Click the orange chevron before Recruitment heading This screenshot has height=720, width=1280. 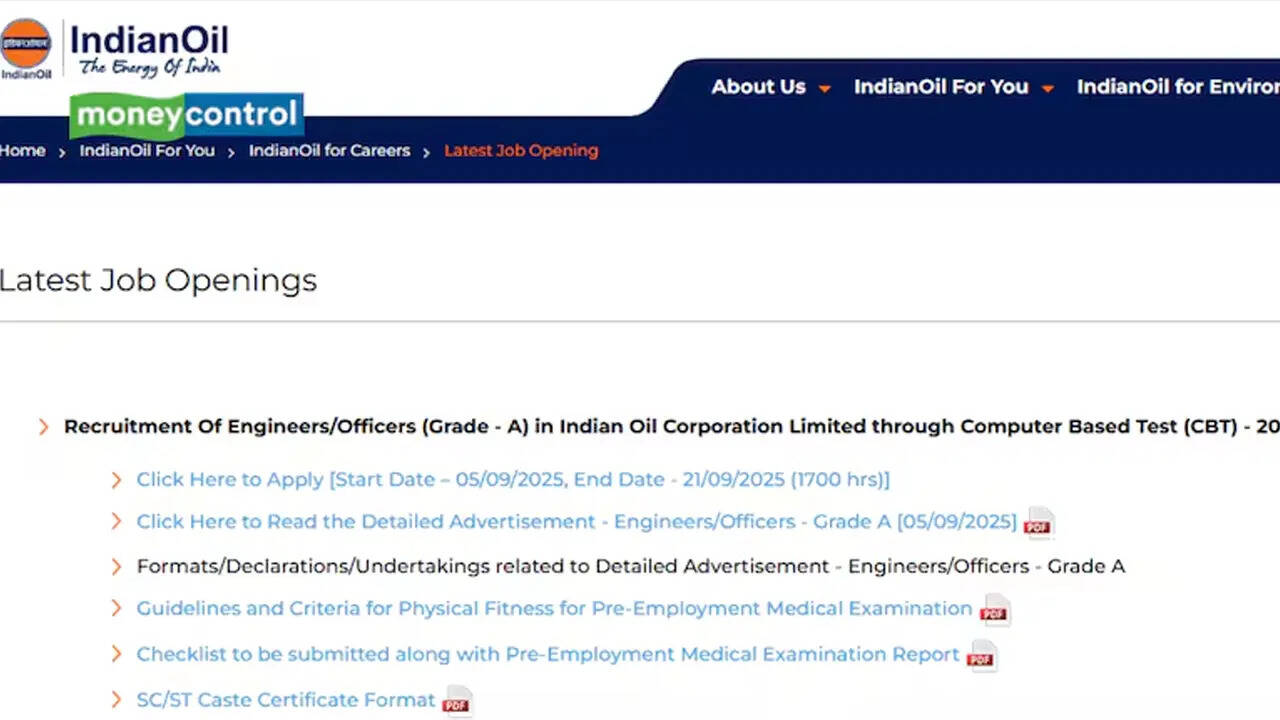tap(43, 427)
